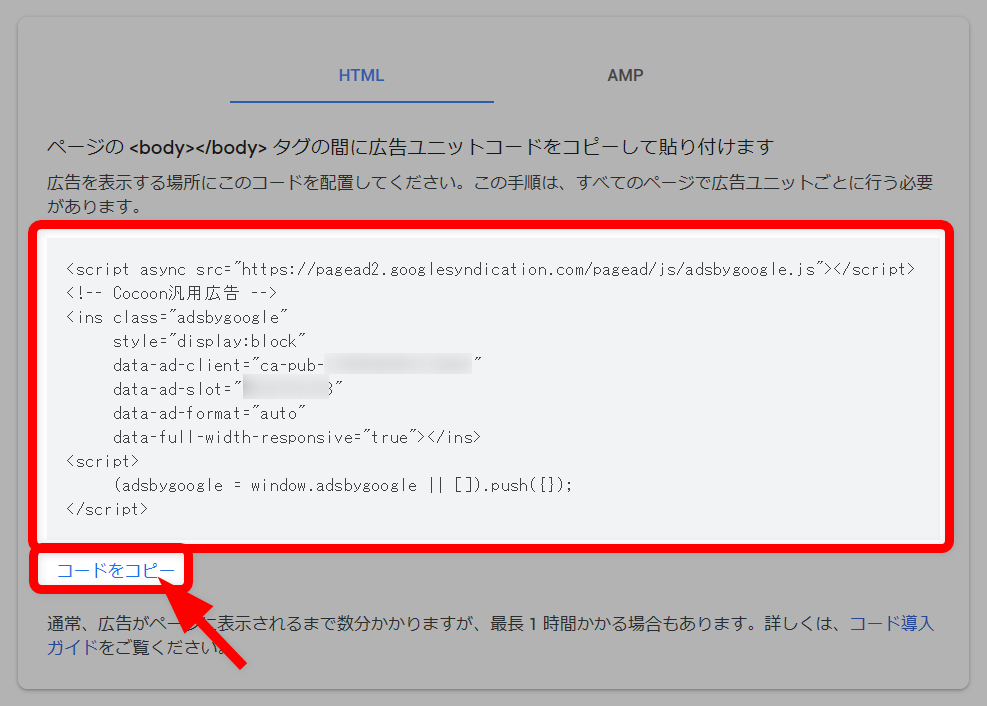Click the script async src line

tap(490, 269)
